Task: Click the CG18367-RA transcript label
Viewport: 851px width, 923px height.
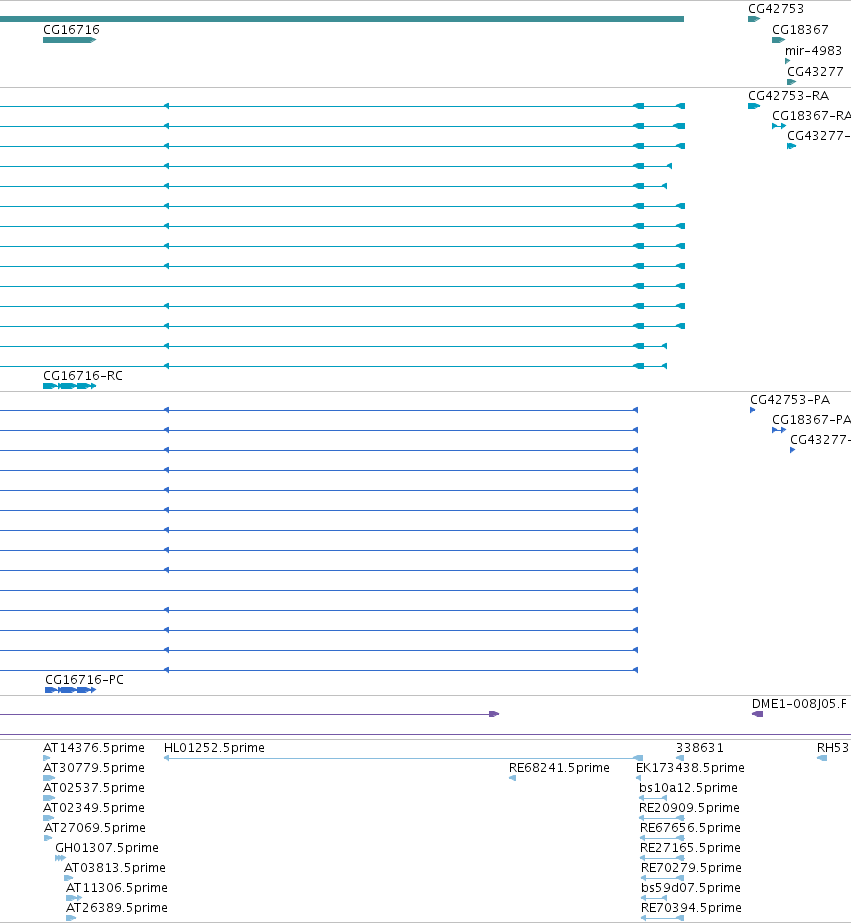Action: click(812, 116)
